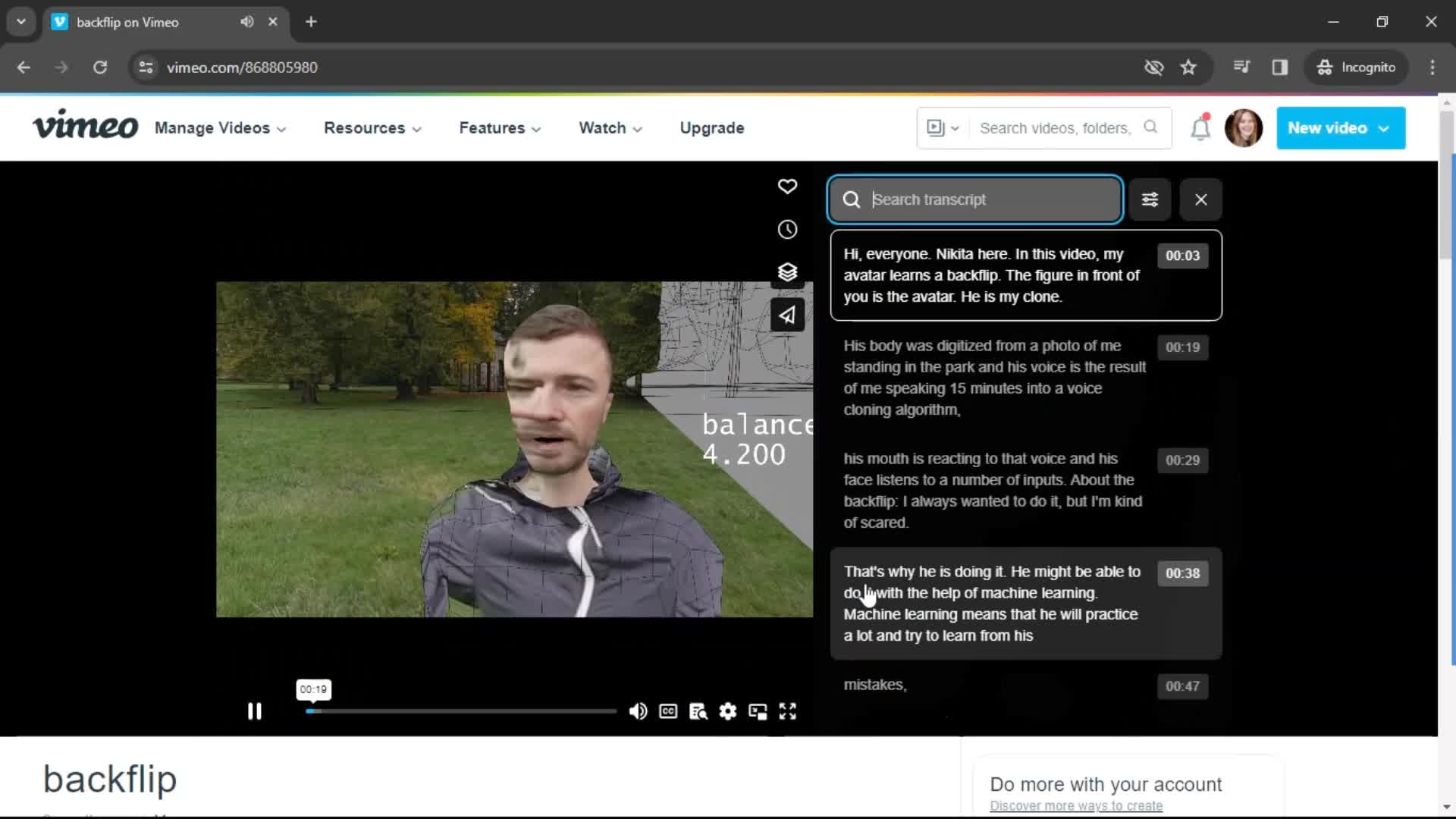Toggle fullscreen video mode
The height and width of the screenshot is (819, 1456).
[x=788, y=711]
